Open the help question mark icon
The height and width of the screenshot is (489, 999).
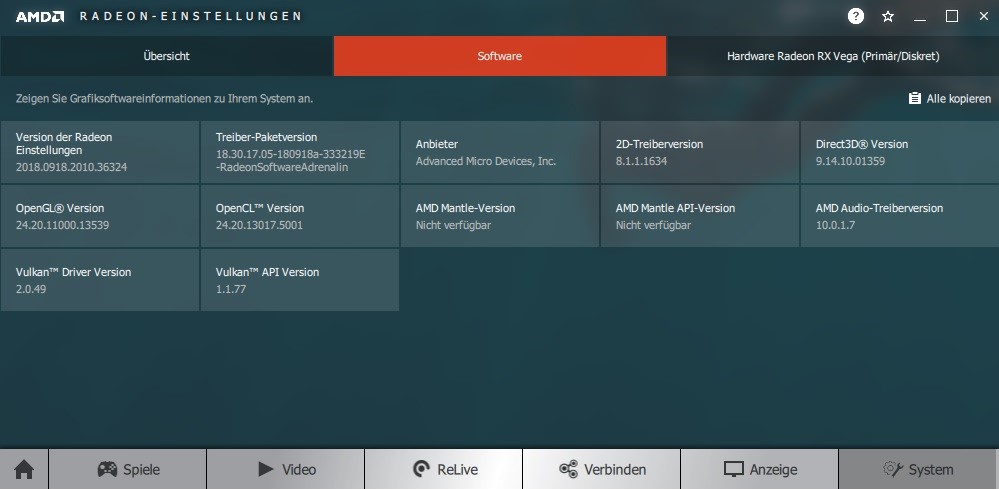click(x=856, y=17)
